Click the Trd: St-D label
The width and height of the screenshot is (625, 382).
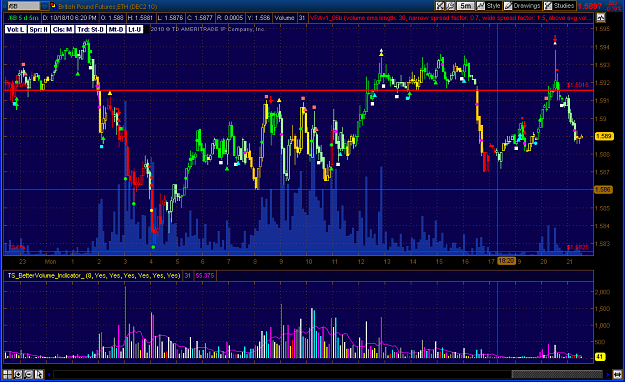click(90, 29)
